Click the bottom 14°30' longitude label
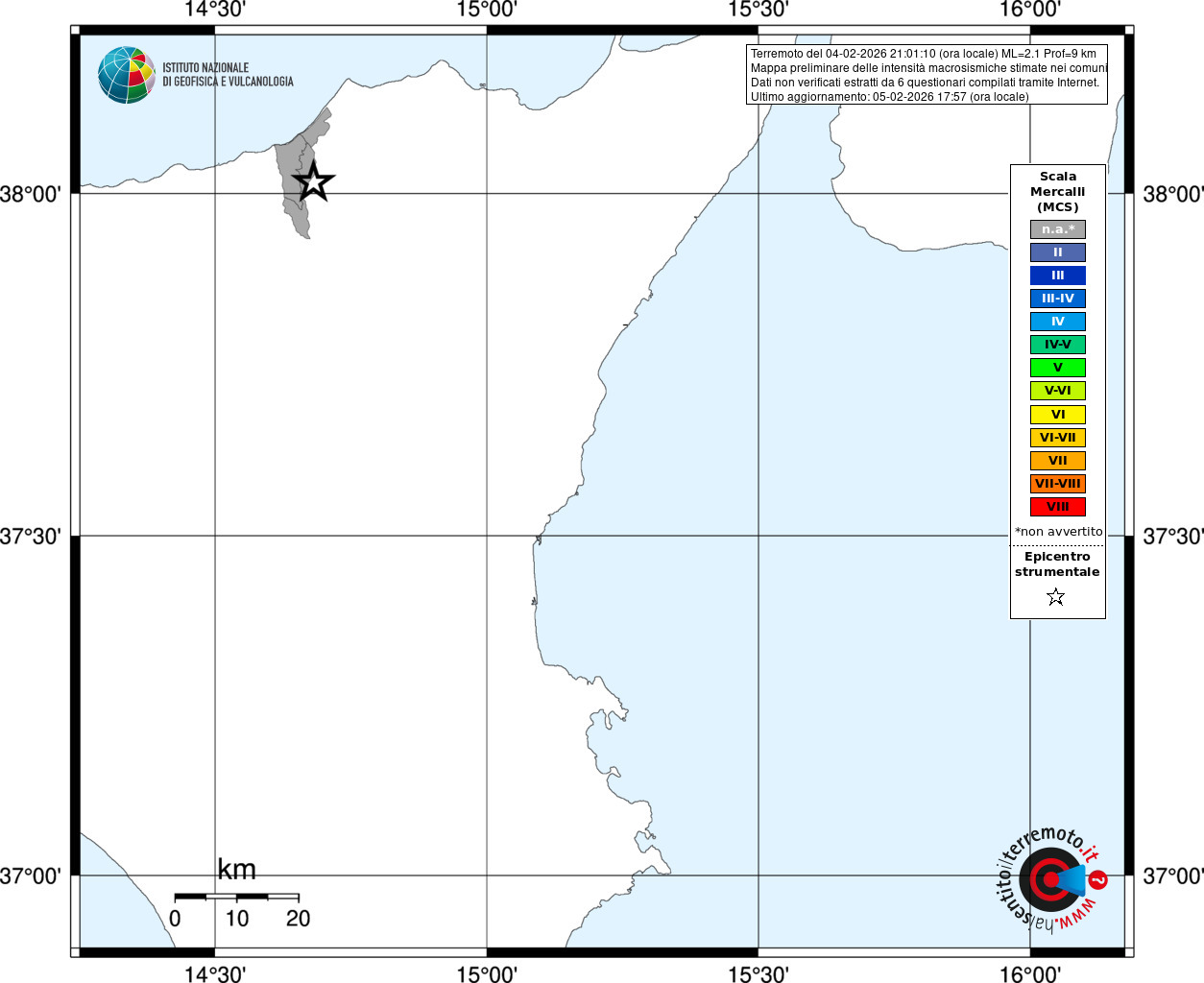Screen dimensions: 1204x983 pos(215,974)
